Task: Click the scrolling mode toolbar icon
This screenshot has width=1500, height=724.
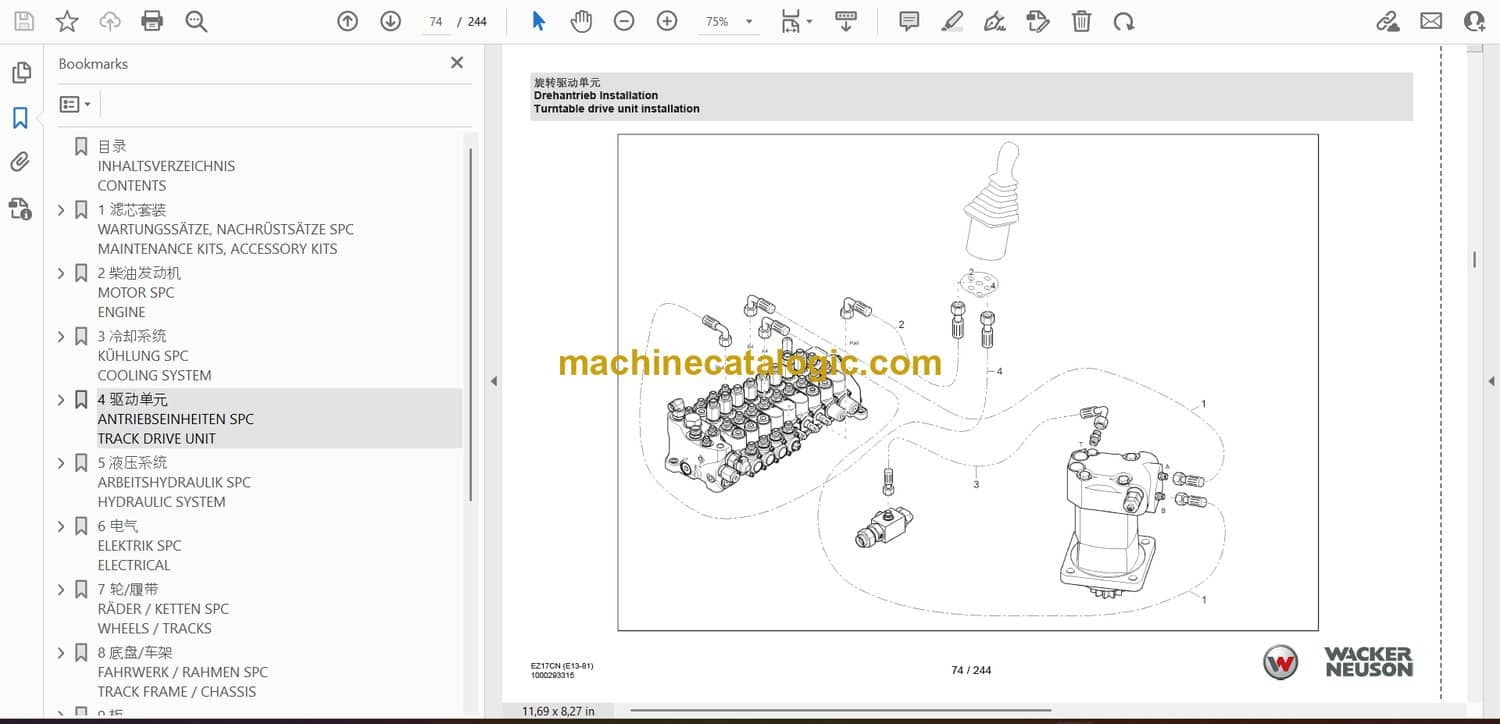Action: tap(846, 21)
